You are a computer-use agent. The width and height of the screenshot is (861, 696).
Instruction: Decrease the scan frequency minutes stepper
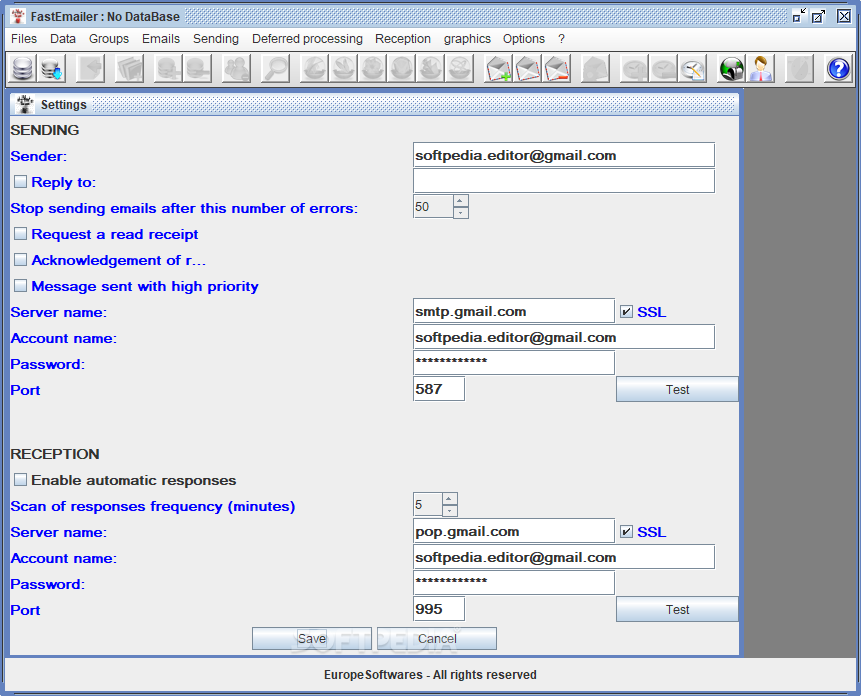[449, 510]
